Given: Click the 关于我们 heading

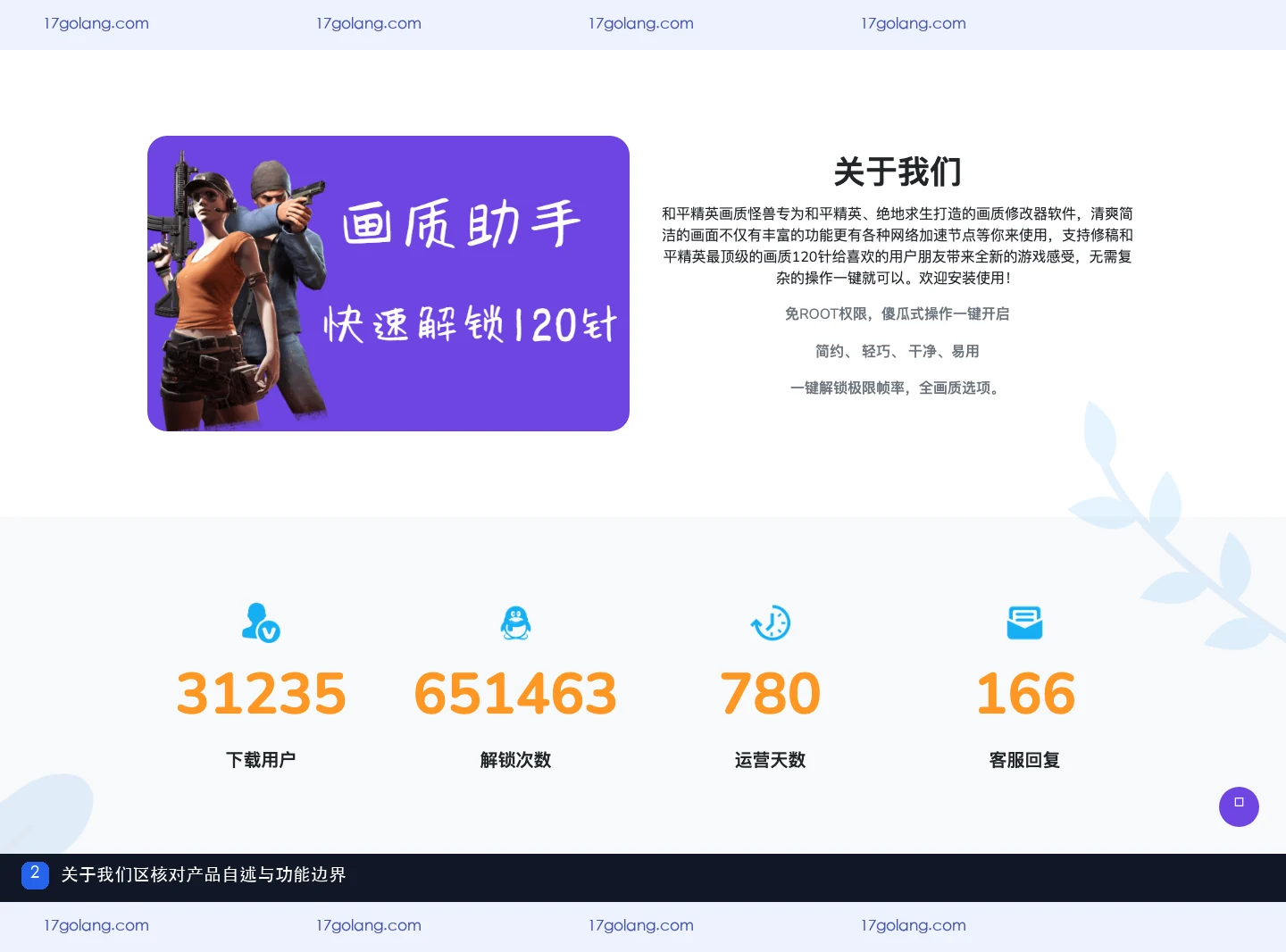Looking at the screenshot, I should click(898, 171).
